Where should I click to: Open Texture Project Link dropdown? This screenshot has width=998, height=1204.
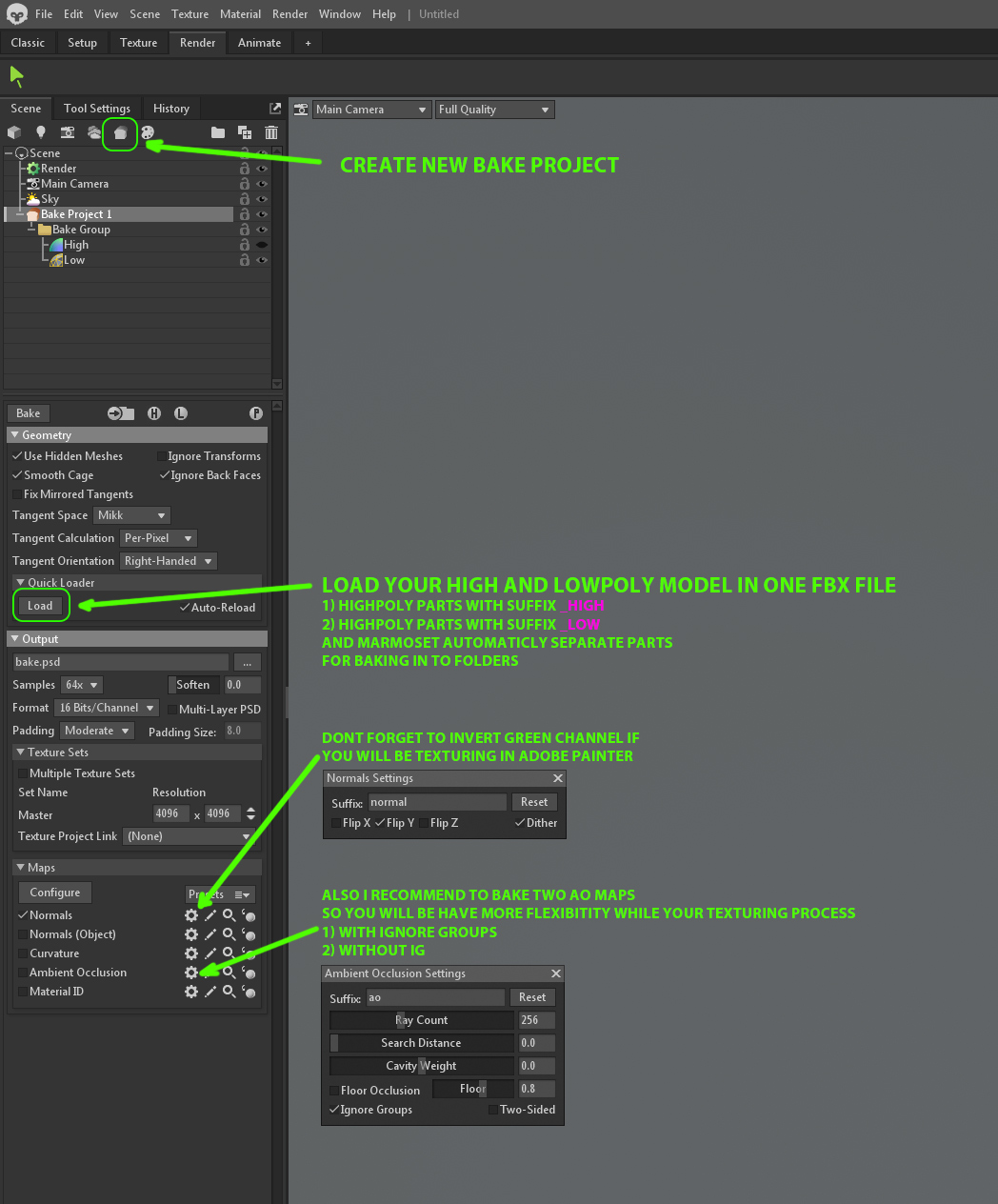click(x=190, y=836)
